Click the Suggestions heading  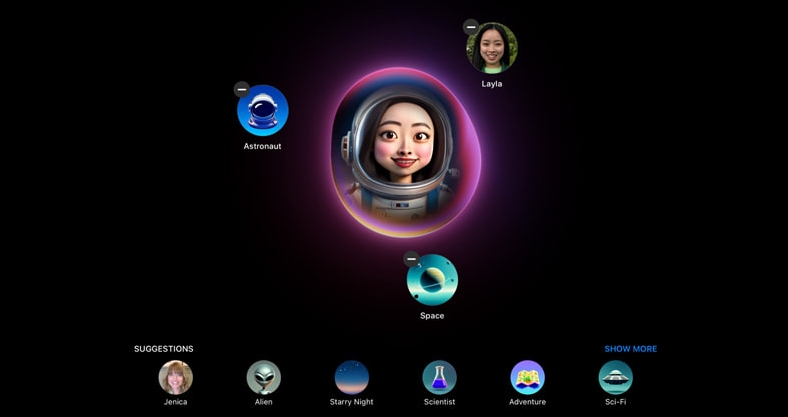164,349
